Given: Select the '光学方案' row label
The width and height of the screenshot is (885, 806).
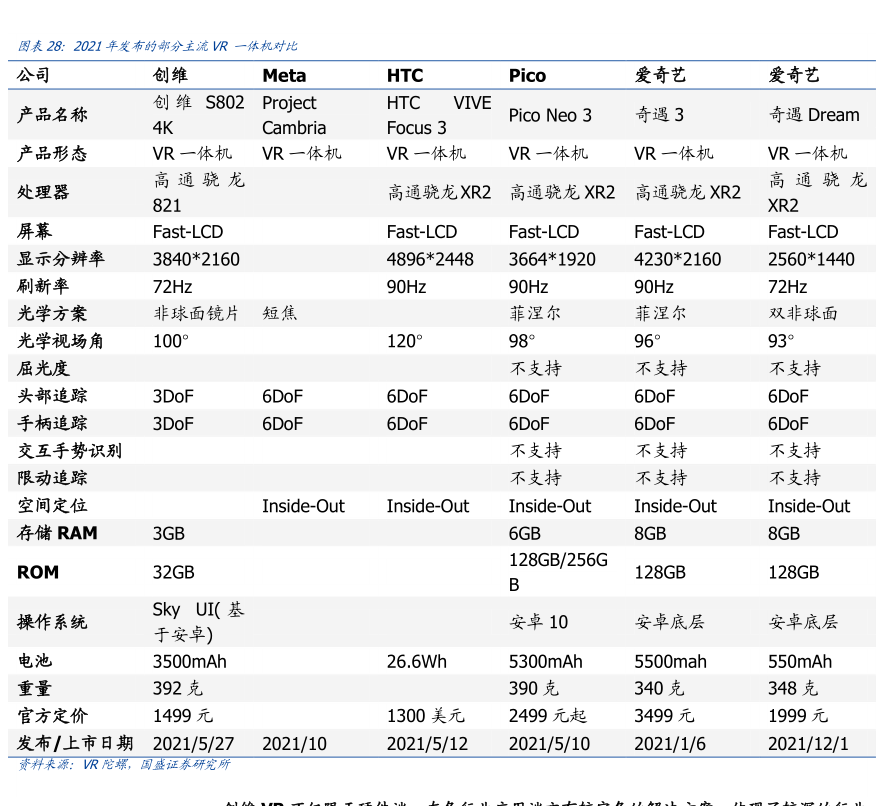Looking at the screenshot, I should (x=52, y=314).
